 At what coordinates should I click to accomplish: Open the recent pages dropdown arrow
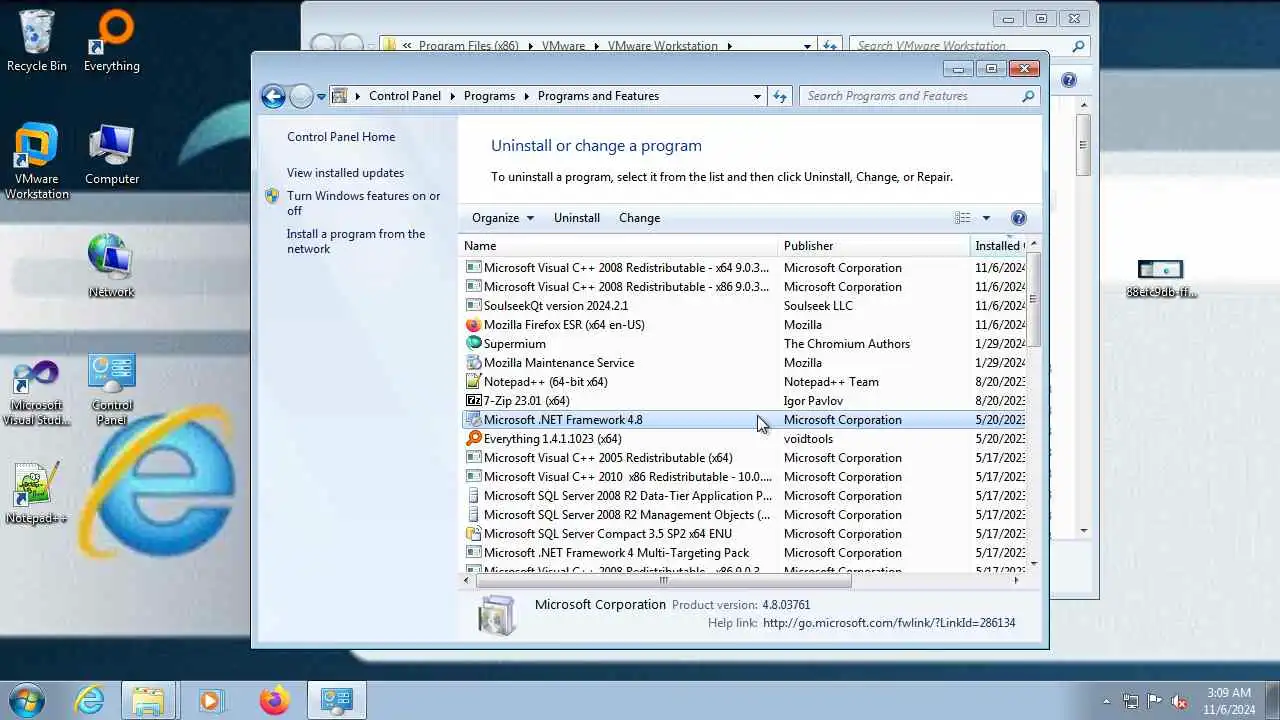tap(321, 97)
